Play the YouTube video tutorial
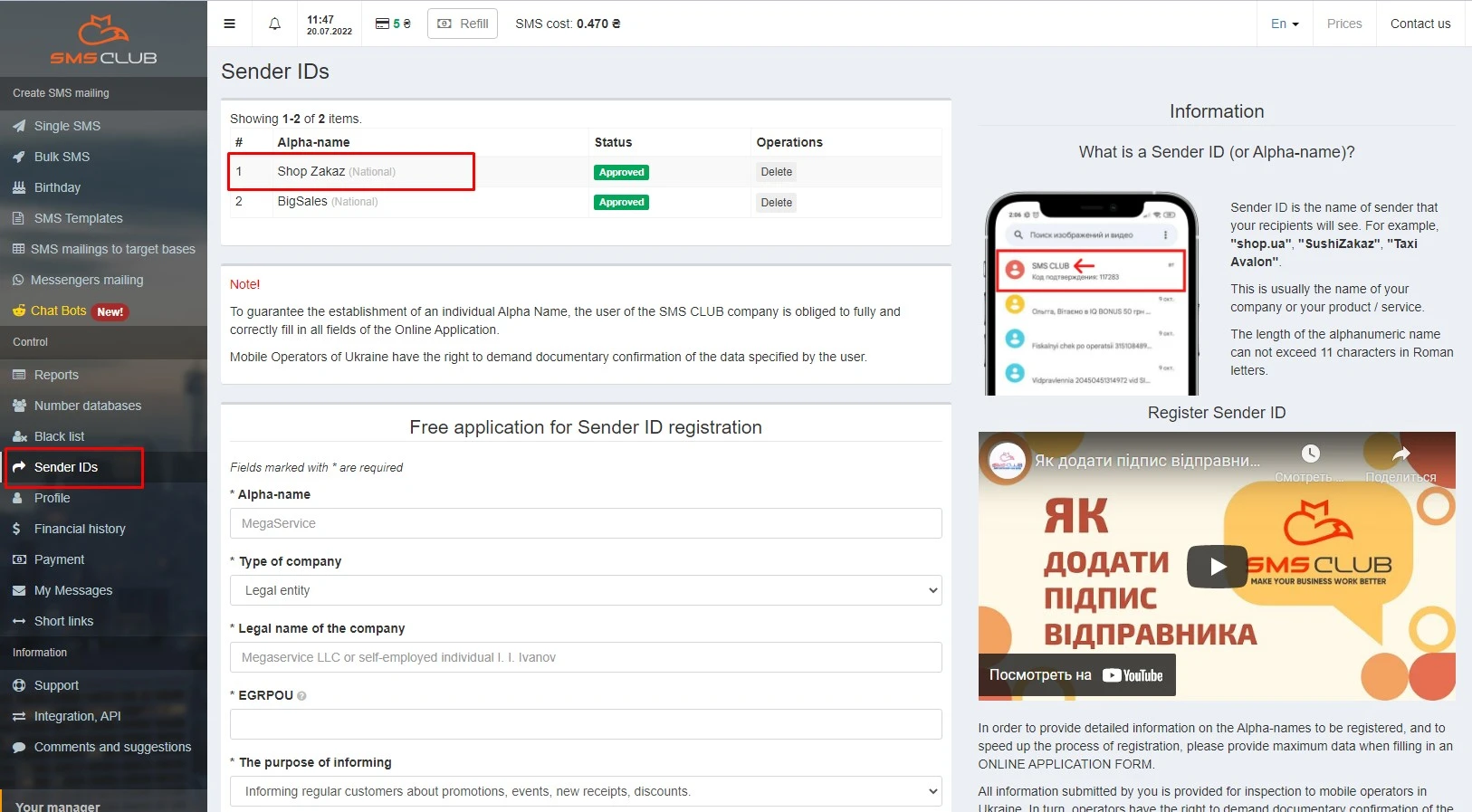1472x812 pixels. (1217, 567)
